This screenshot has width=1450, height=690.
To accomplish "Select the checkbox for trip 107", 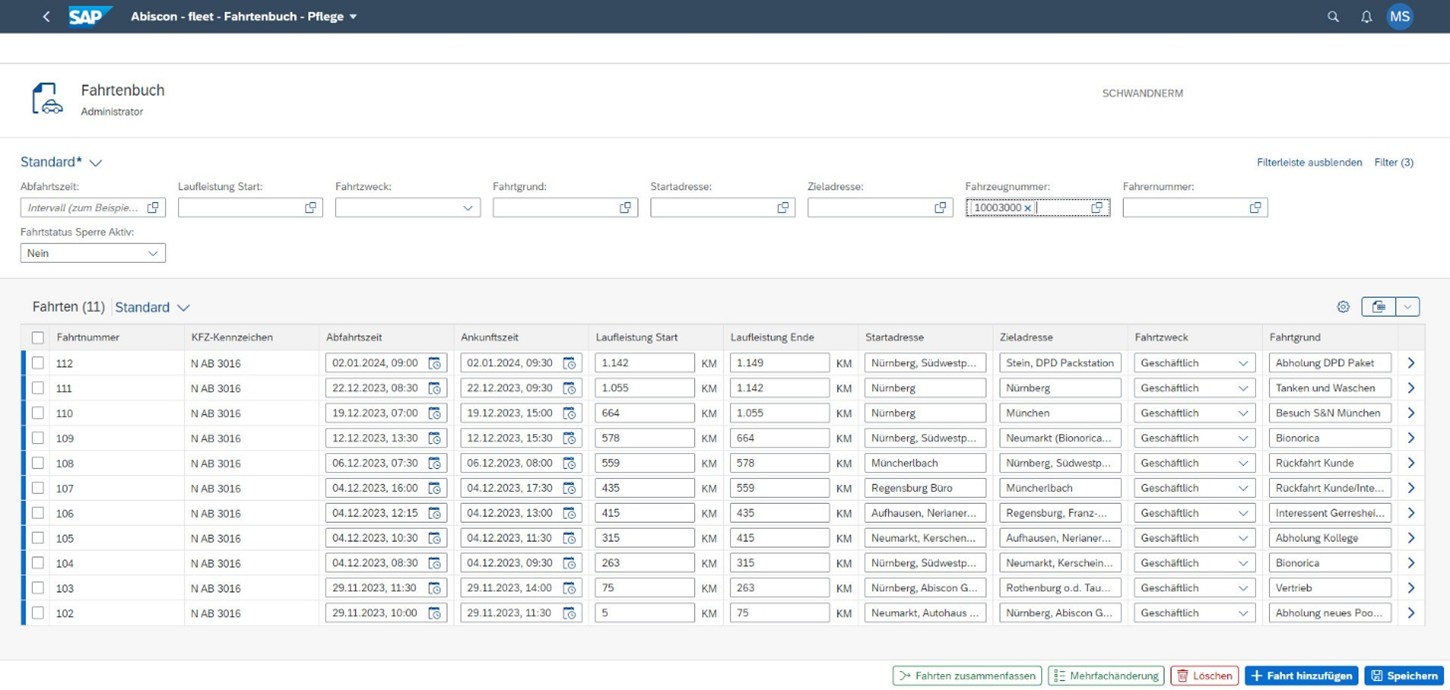I will coord(38,488).
